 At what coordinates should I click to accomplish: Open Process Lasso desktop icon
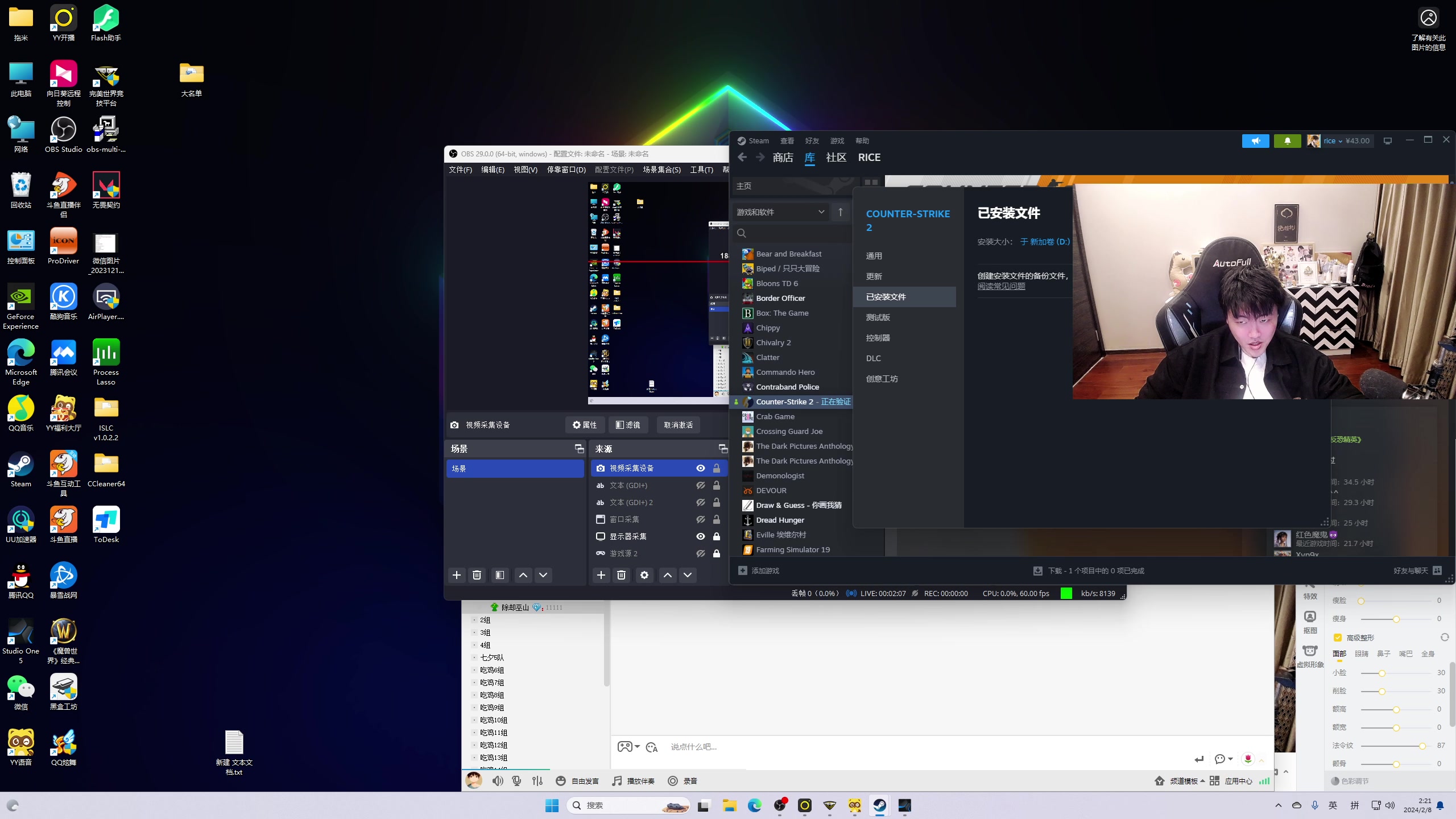[x=106, y=362]
